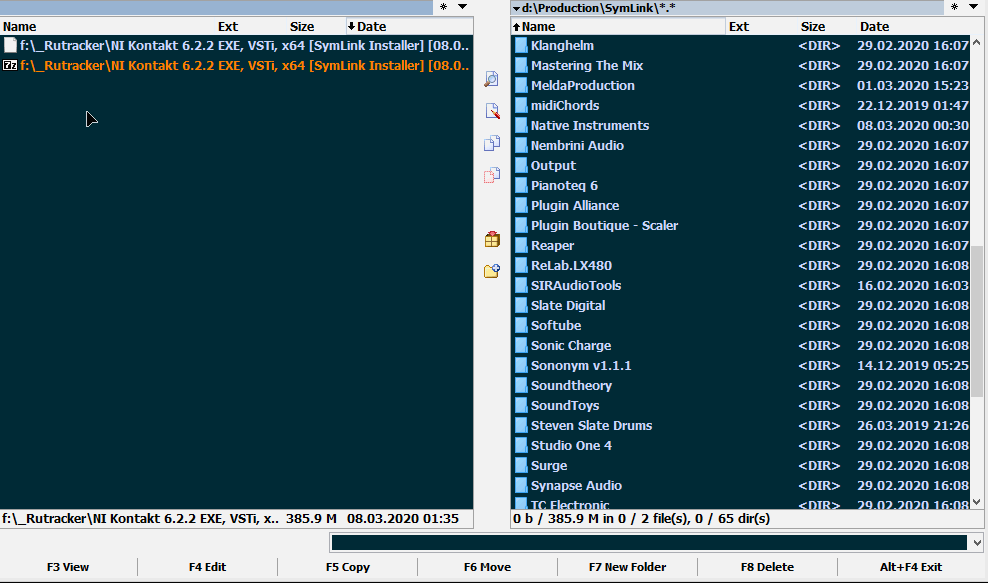This screenshot has width=988, height=583.
Task: Click the SoundToys folder icon
Action: tap(520, 406)
